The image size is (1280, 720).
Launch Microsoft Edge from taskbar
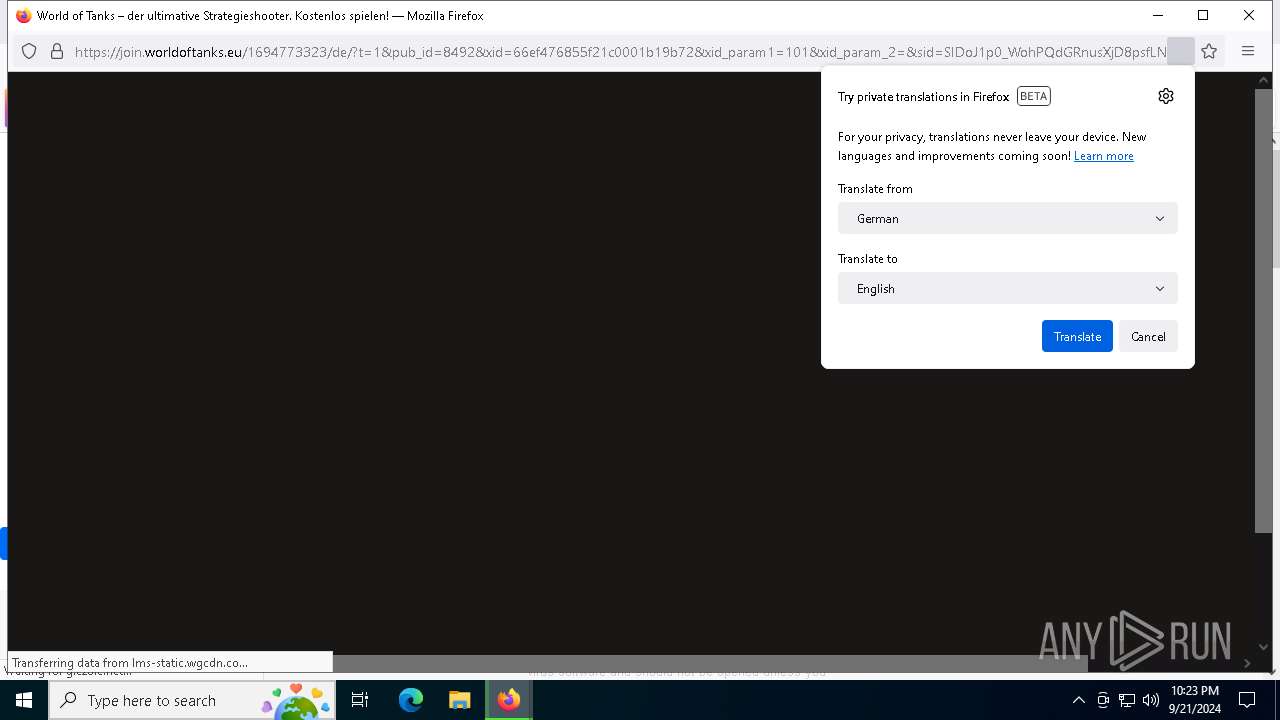click(x=411, y=700)
